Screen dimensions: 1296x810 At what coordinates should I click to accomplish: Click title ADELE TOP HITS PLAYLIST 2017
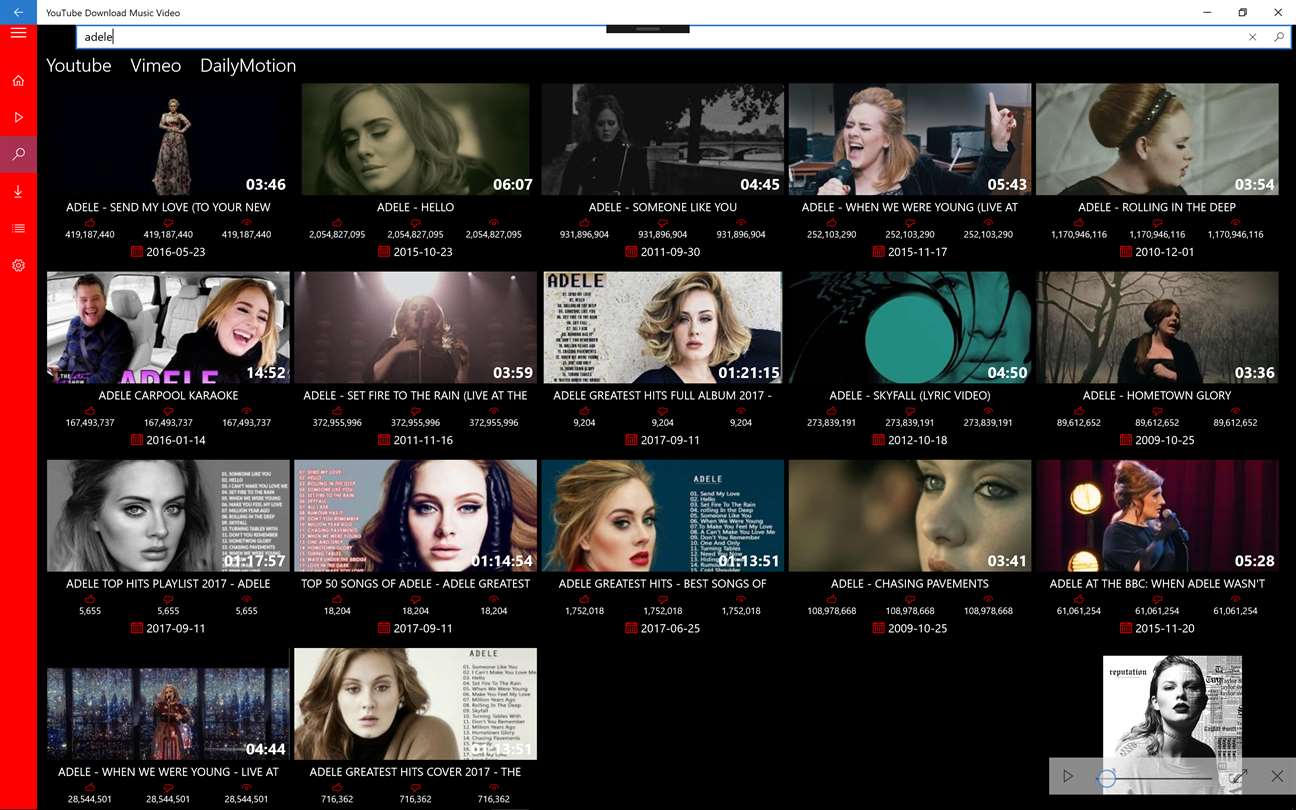coord(168,583)
